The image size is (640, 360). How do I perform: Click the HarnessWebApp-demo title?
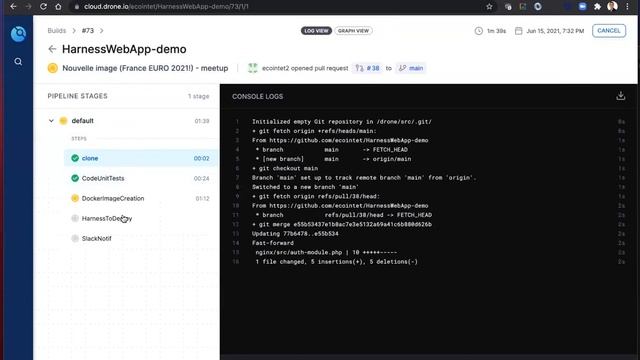124,49
